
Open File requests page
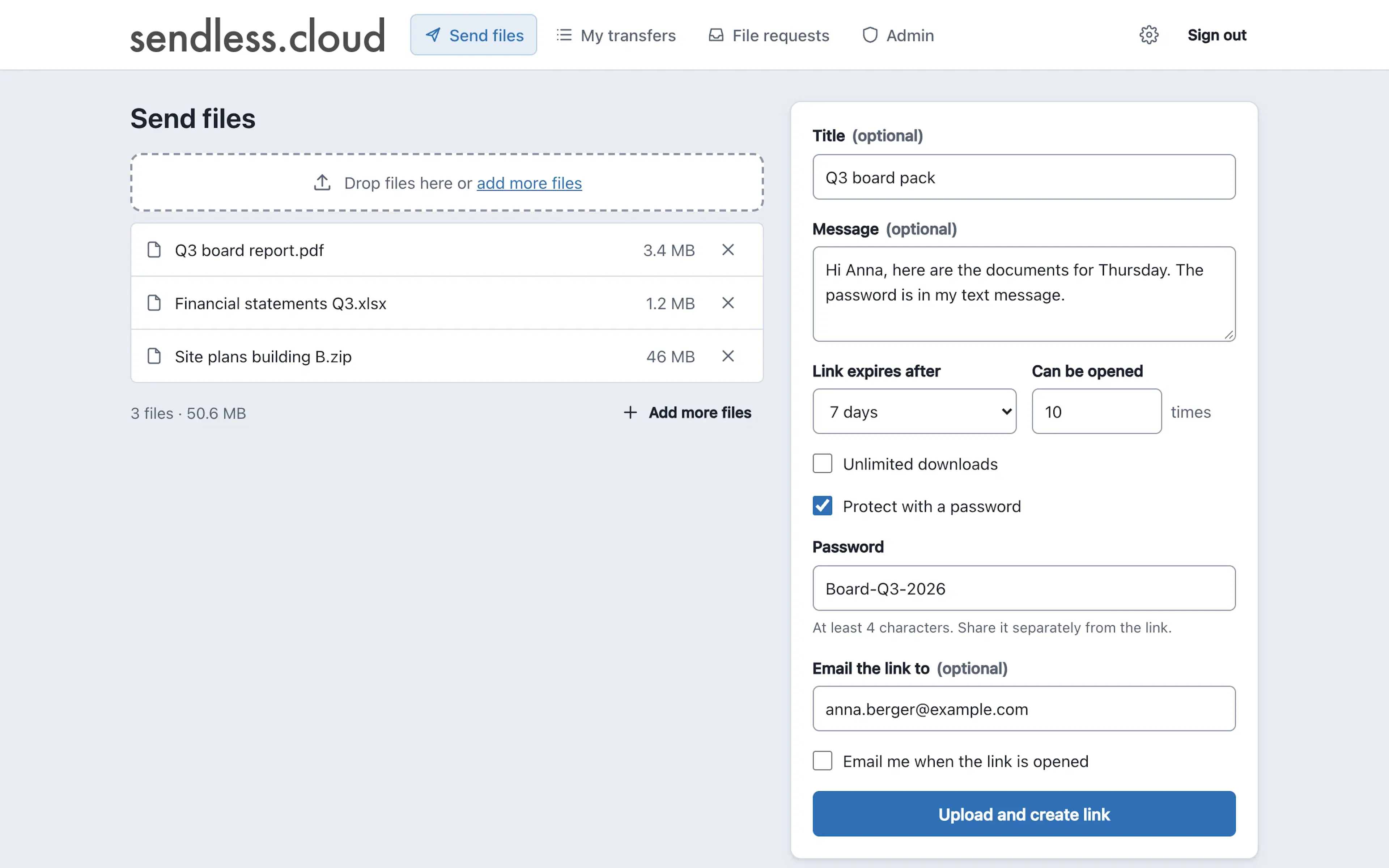point(769,35)
